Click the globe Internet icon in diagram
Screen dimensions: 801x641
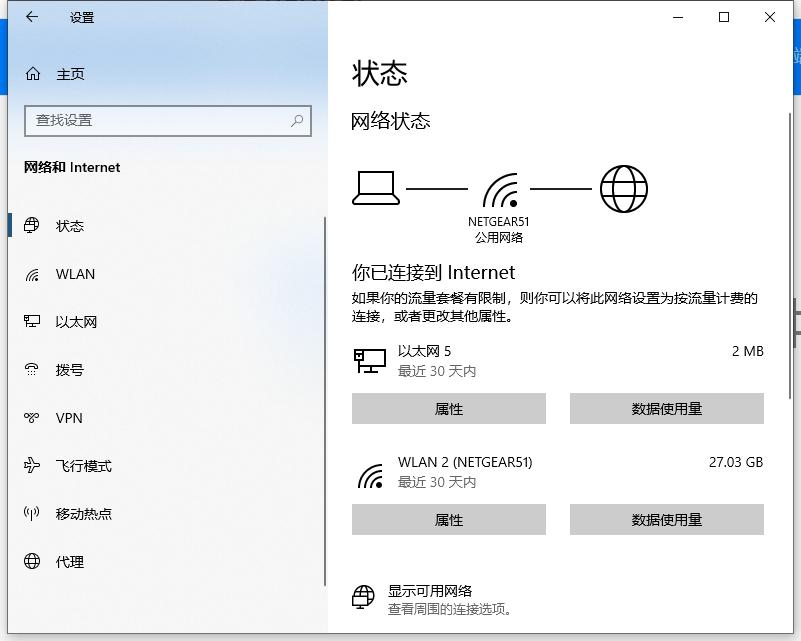point(623,187)
